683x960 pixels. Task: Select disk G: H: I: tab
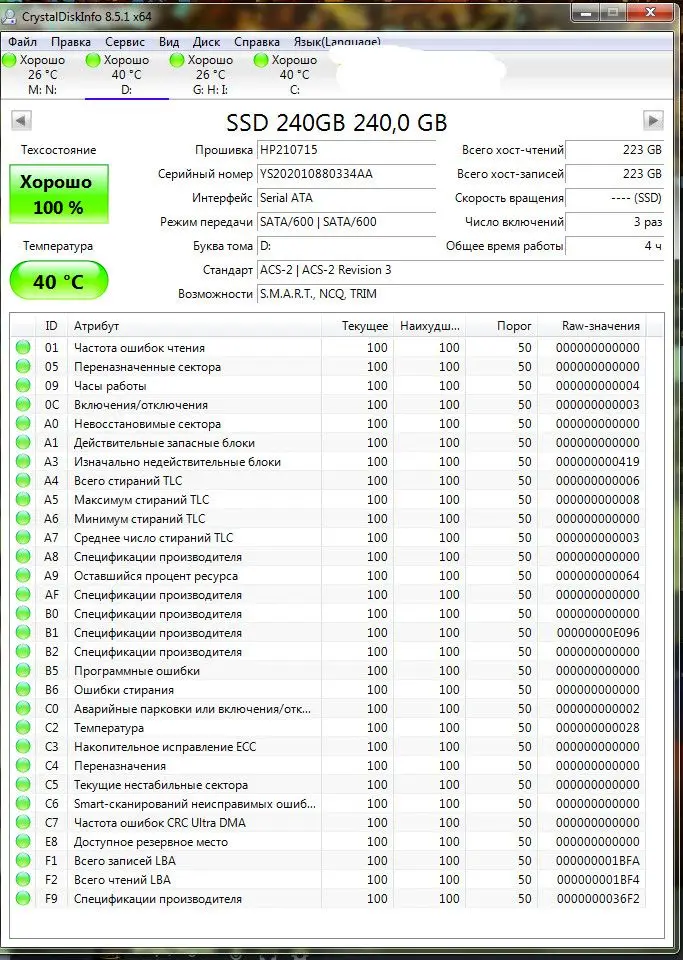tap(211, 75)
